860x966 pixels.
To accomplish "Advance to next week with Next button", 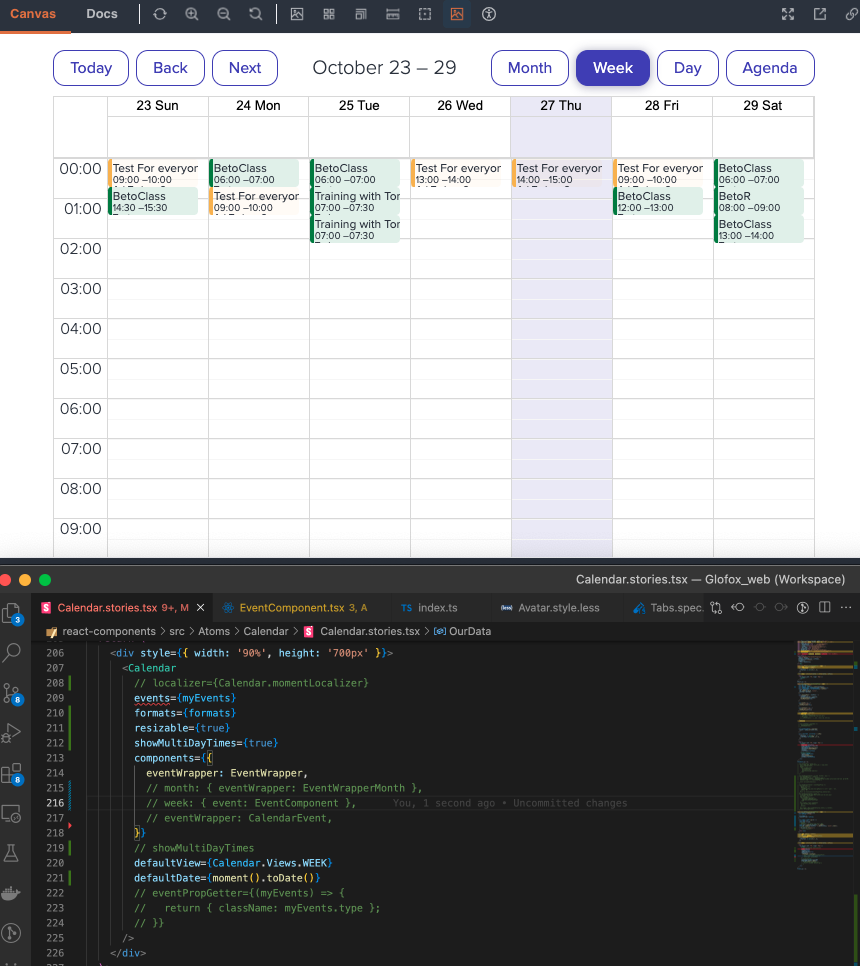I will [244, 68].
